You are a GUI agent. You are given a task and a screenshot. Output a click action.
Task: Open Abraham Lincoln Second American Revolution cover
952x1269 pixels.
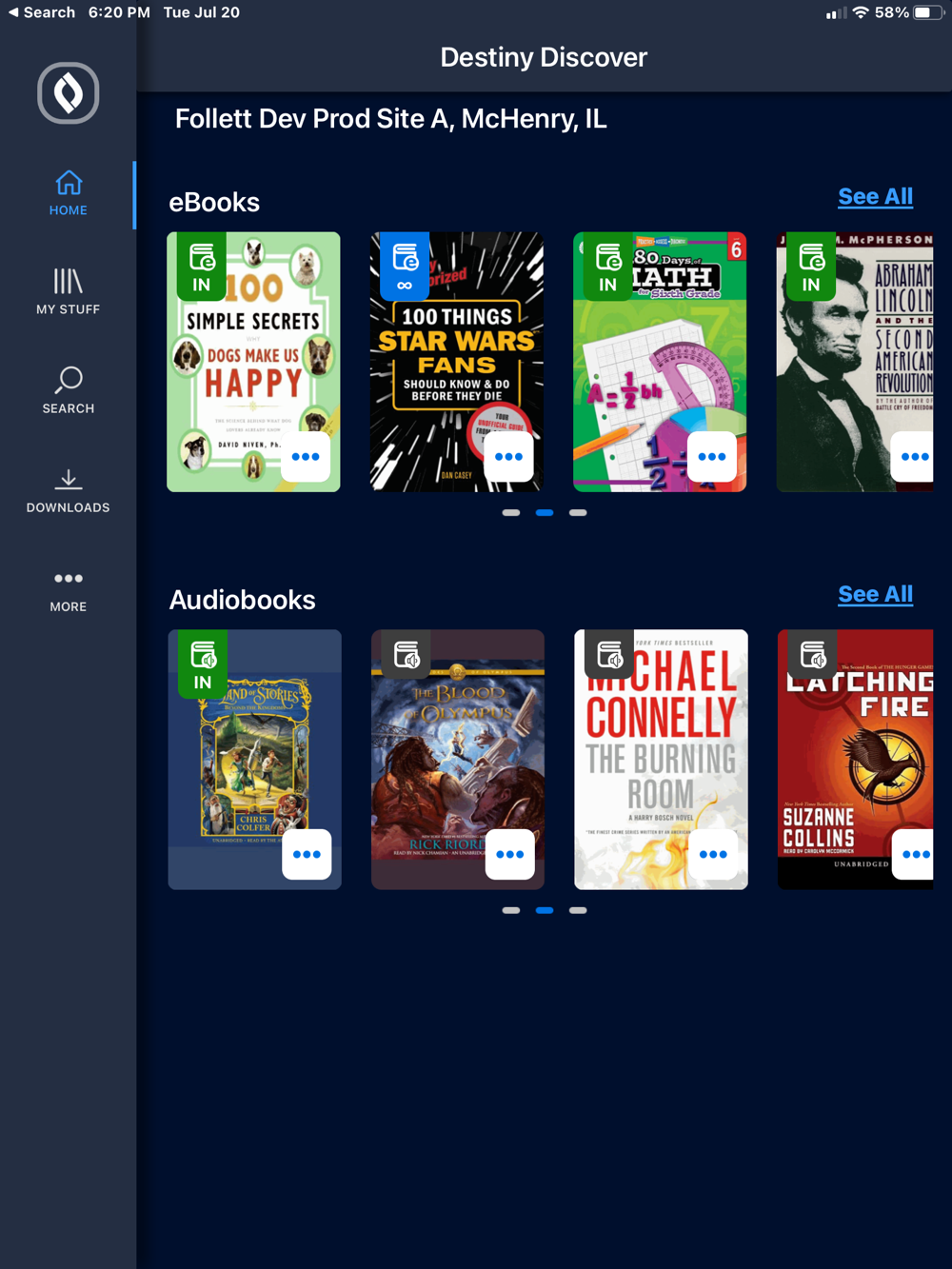pyautogui.click(x=855, y=362)
